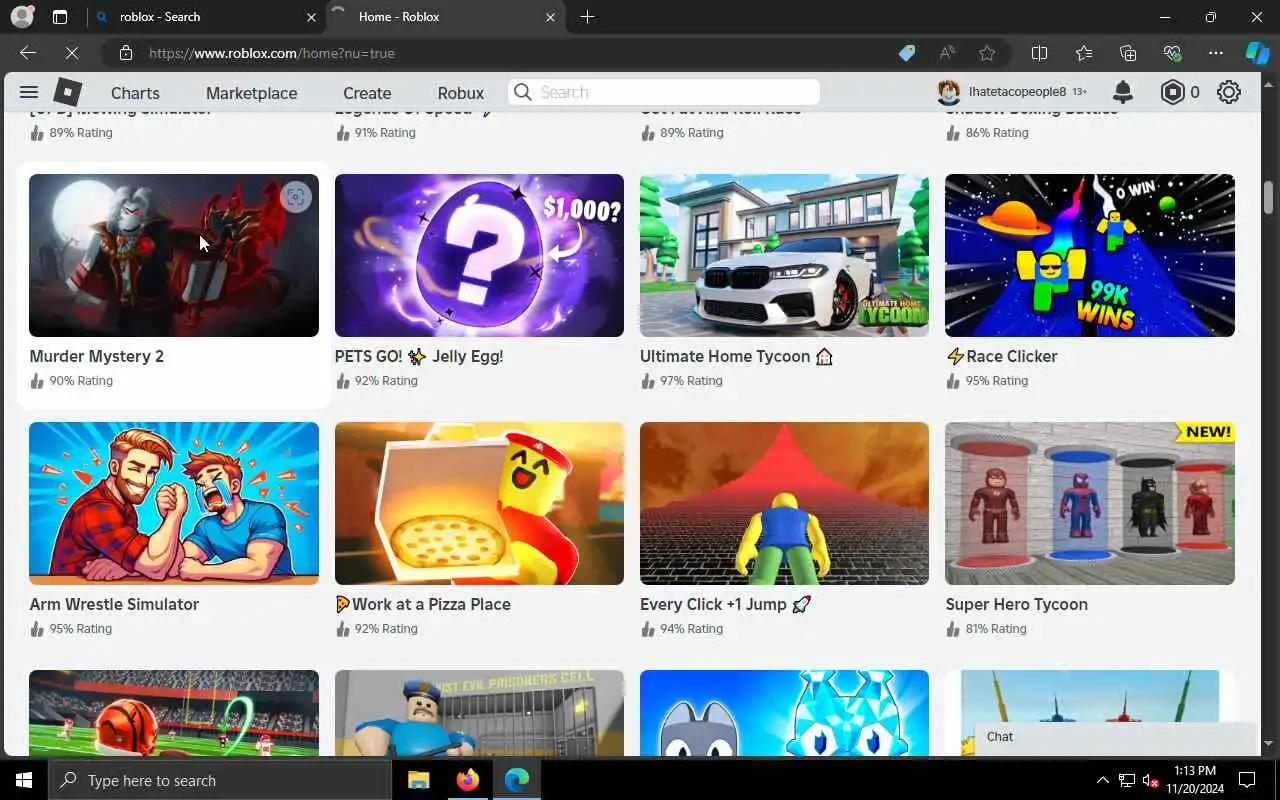The image size is (1280, 800).
Task: Click the page vertical scrollbar thumb
Action: click(1269, 197)
